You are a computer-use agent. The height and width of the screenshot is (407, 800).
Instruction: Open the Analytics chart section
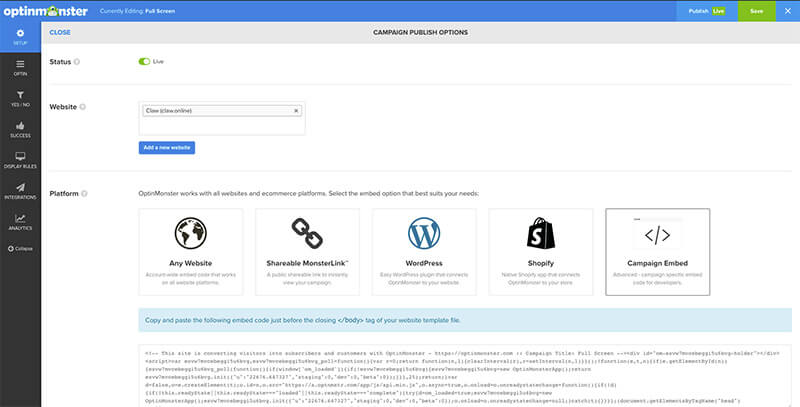[x=20, y=222]
